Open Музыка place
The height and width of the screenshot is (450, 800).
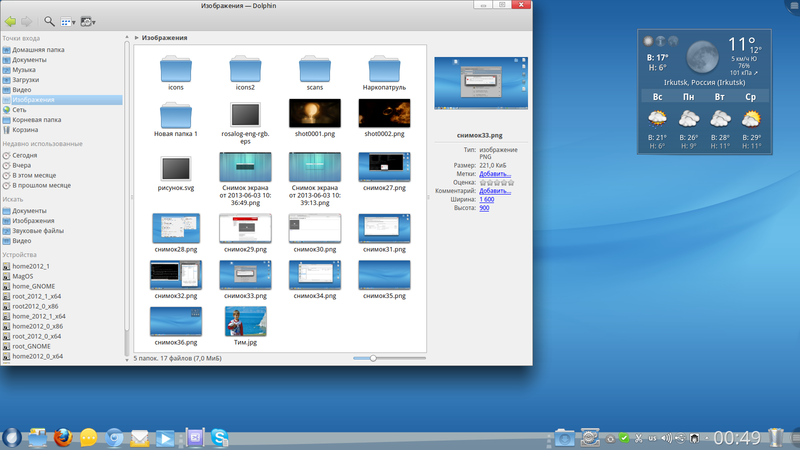[x=24, y=70]
